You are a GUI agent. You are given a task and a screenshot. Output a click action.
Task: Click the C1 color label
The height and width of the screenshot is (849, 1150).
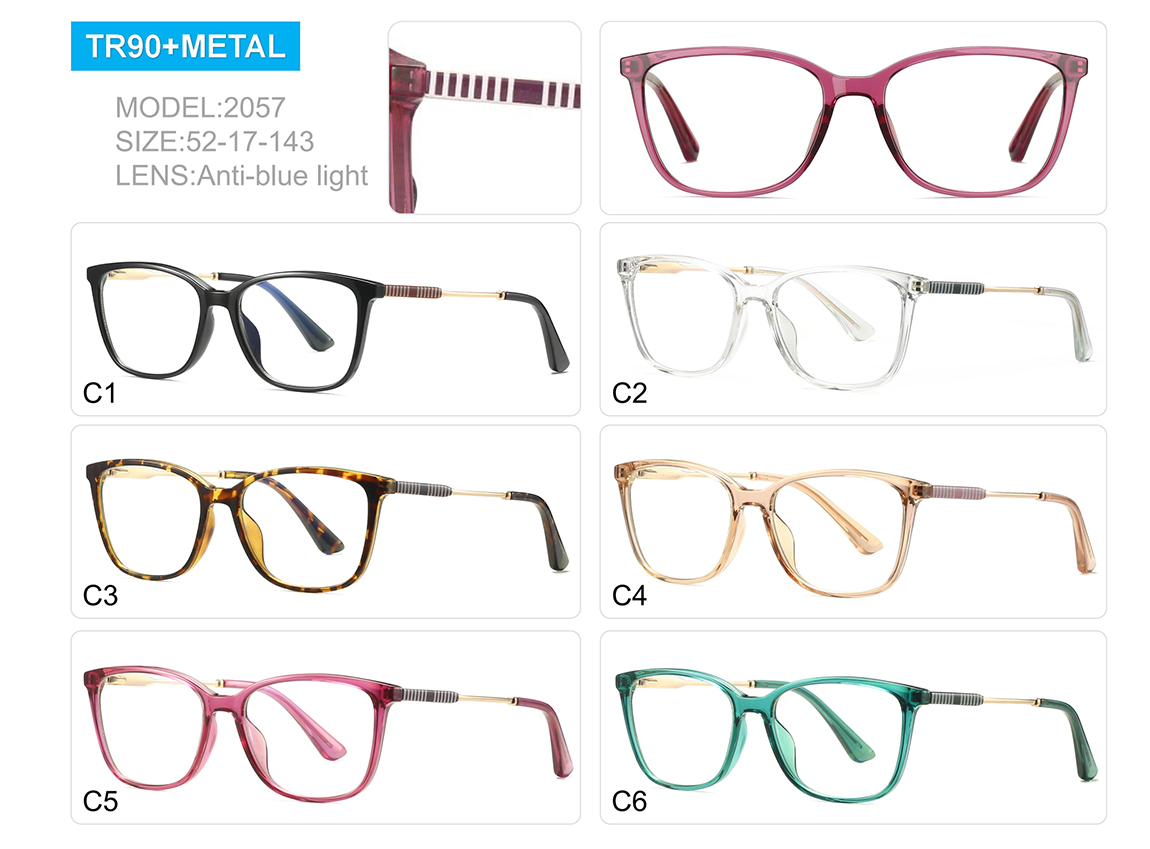pos(99,394)
